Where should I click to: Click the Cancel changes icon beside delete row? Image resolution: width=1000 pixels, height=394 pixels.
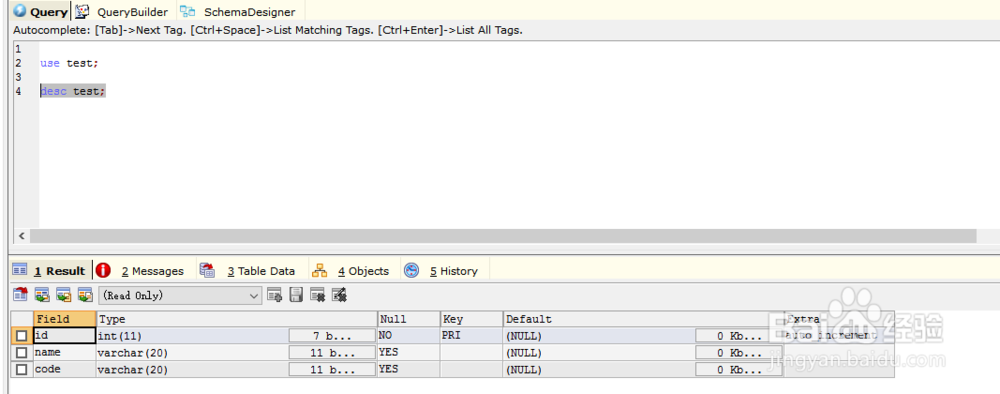pos(339,295)
